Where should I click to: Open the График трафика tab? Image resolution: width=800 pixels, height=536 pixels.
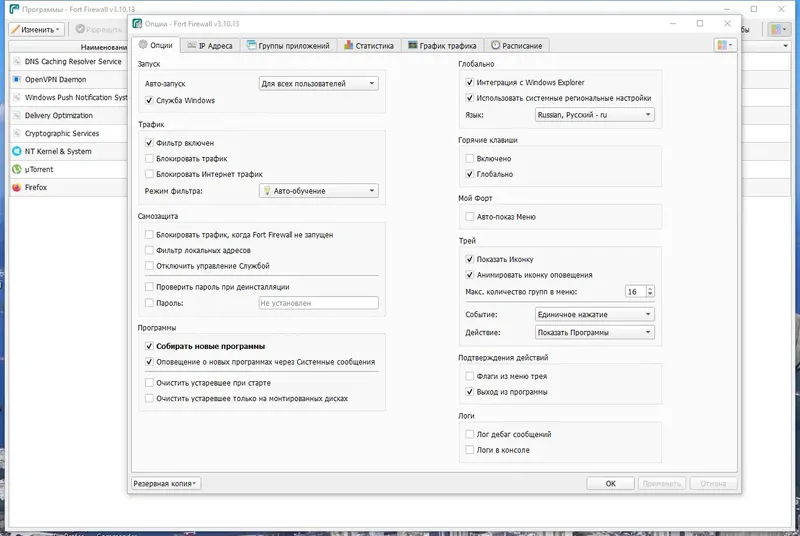point(442,45)
